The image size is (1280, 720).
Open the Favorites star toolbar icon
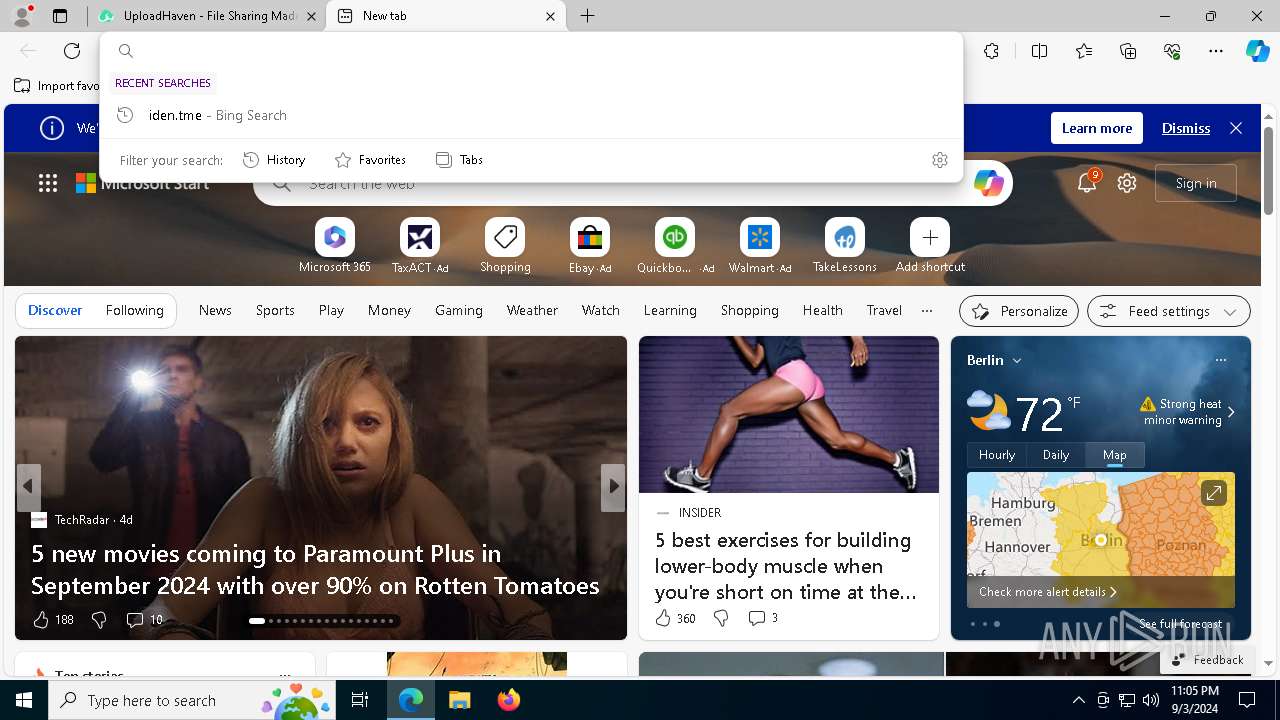tap(1084, 51)
